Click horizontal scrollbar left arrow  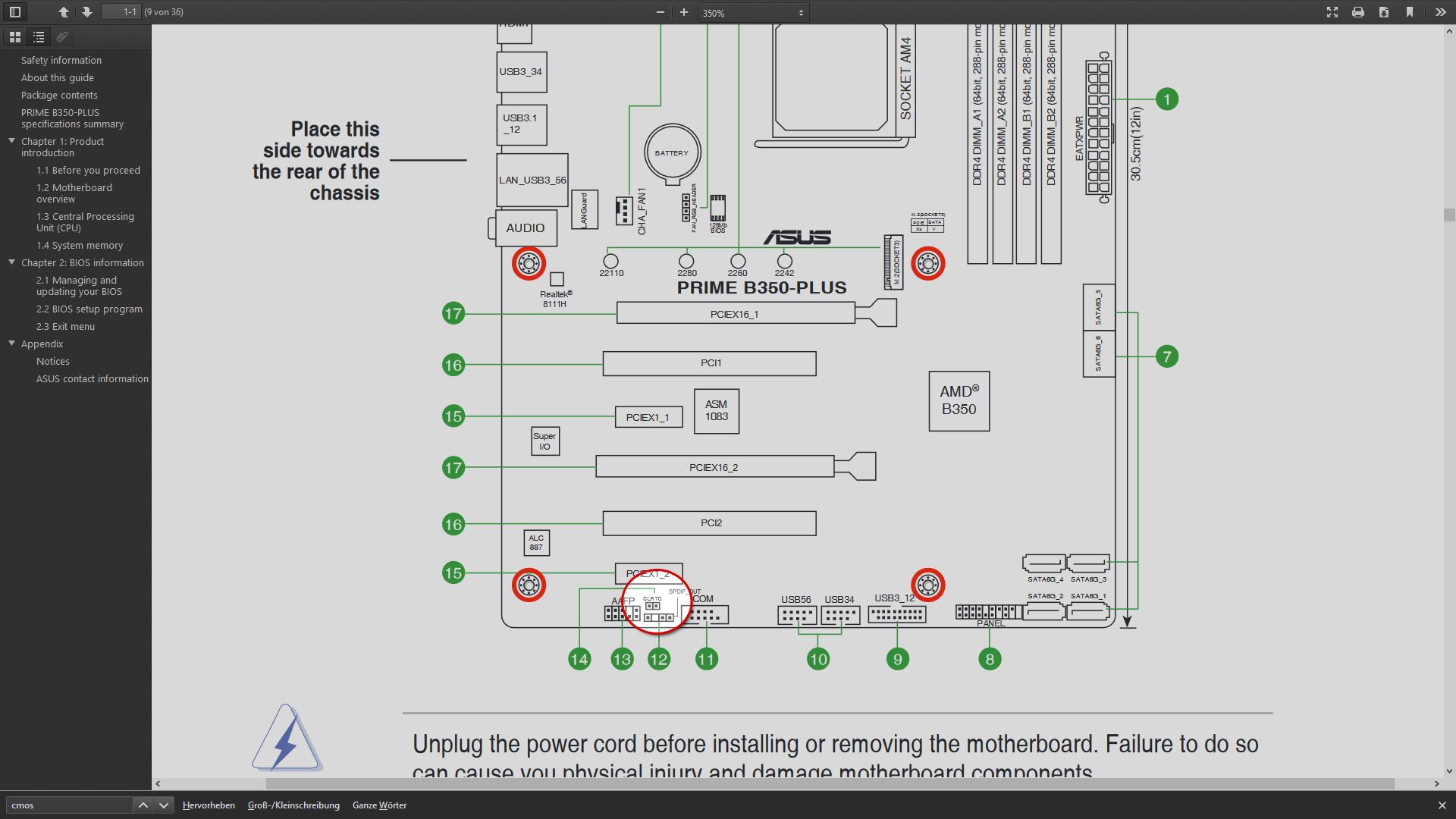(x=158, y=783)
